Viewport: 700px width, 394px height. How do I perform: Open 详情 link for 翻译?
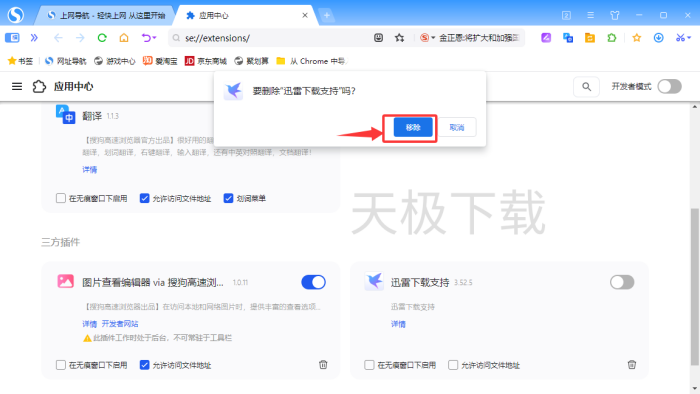click(89, 170)
